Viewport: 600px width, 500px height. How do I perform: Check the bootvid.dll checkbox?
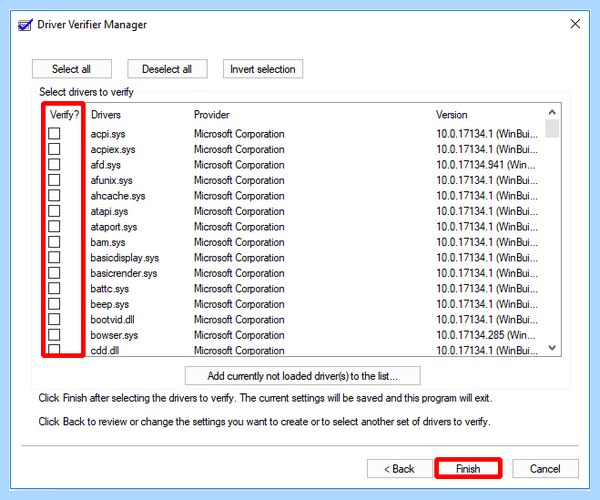pos(54,319)
